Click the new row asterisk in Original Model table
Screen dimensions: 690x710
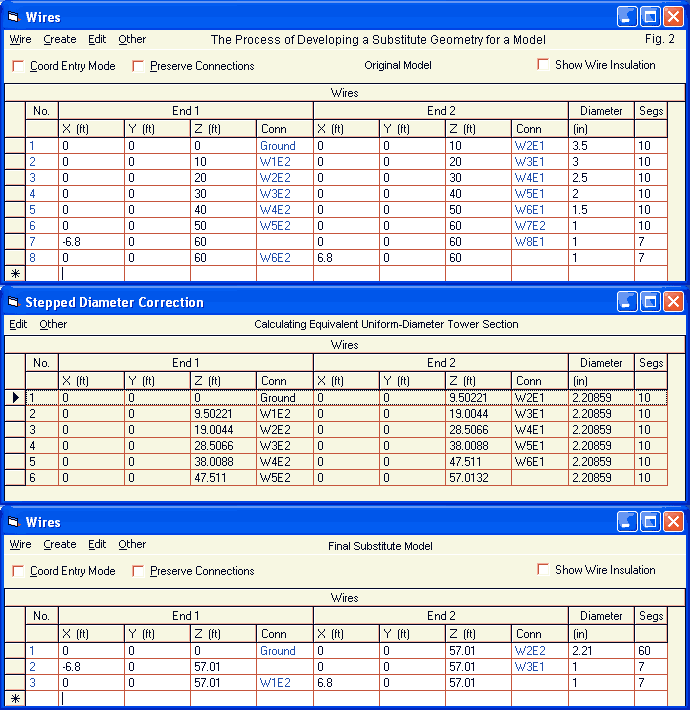(15, 273)
